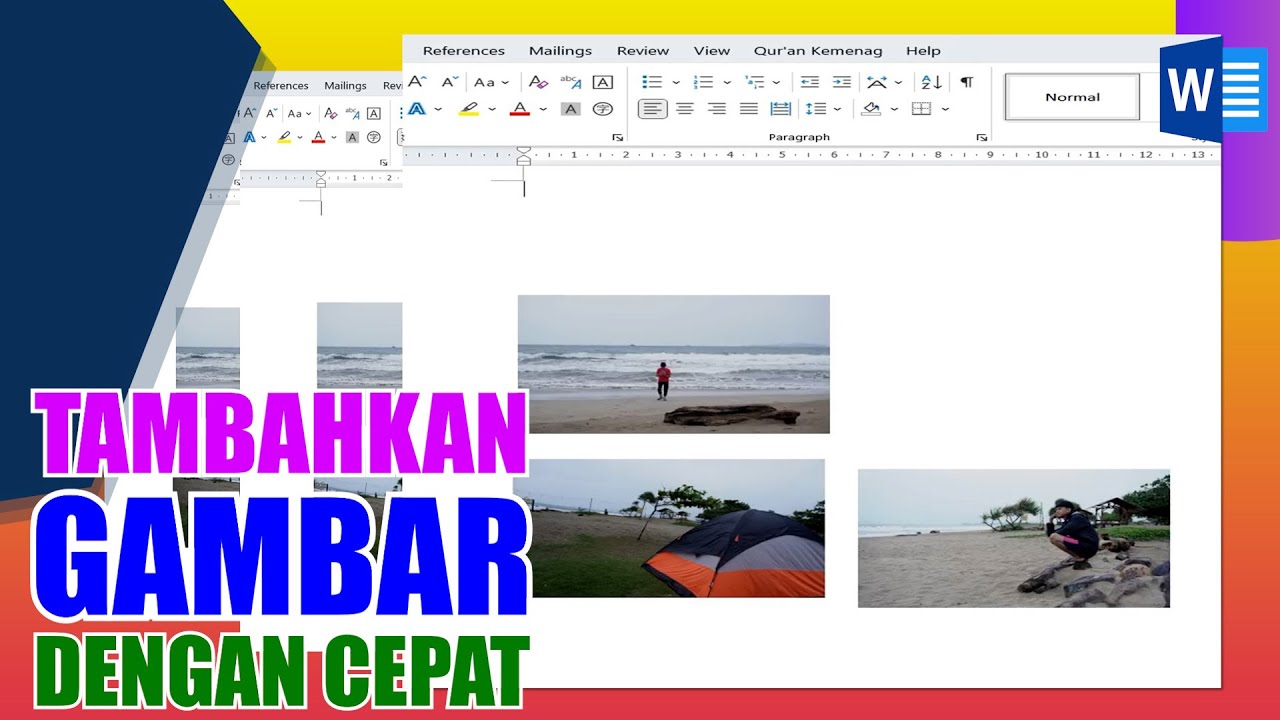Open Paragraph settings dialog launcher
This screenshot has height=720, width=1280.
point(982,137)
